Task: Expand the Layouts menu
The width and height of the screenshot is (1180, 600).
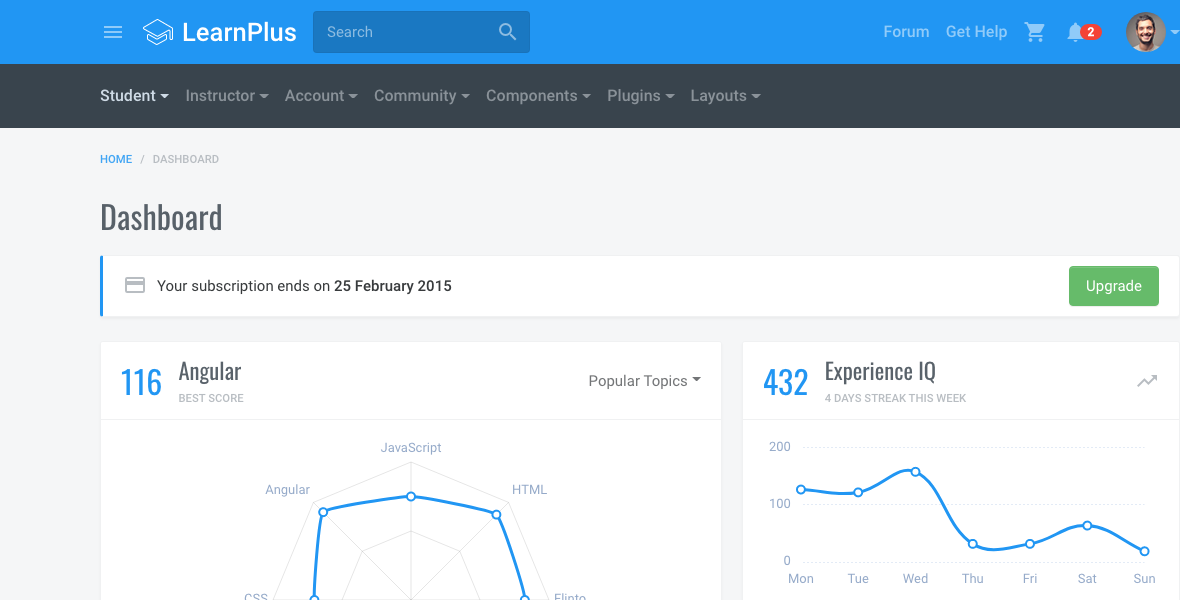Action: [x=725, y=96]
